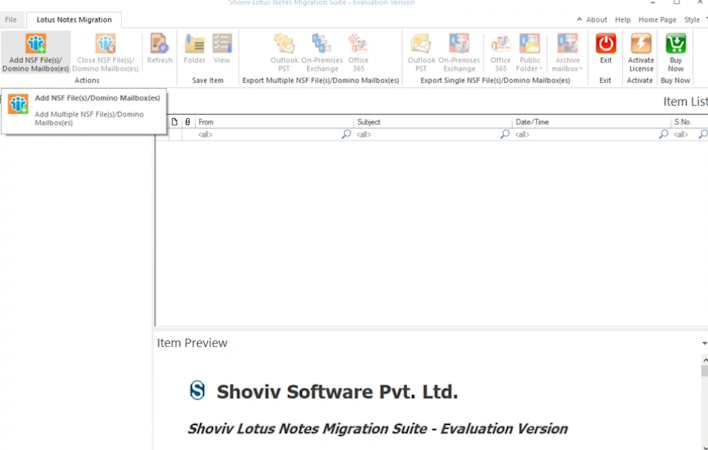Click the Shoviv Software logo in preview

pyautogui.click(x=197, y=391)
